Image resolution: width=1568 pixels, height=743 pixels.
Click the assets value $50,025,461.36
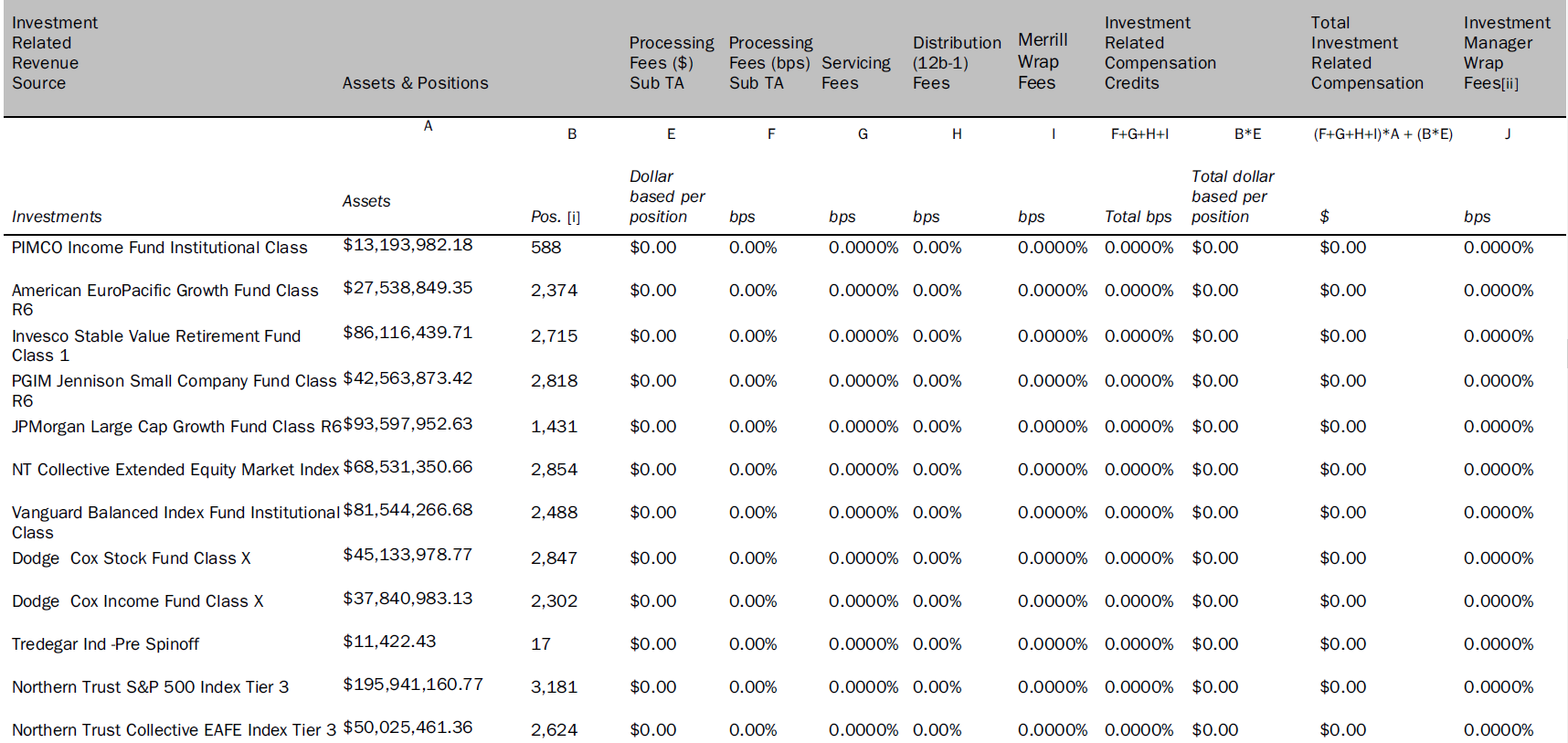[408, 727]
